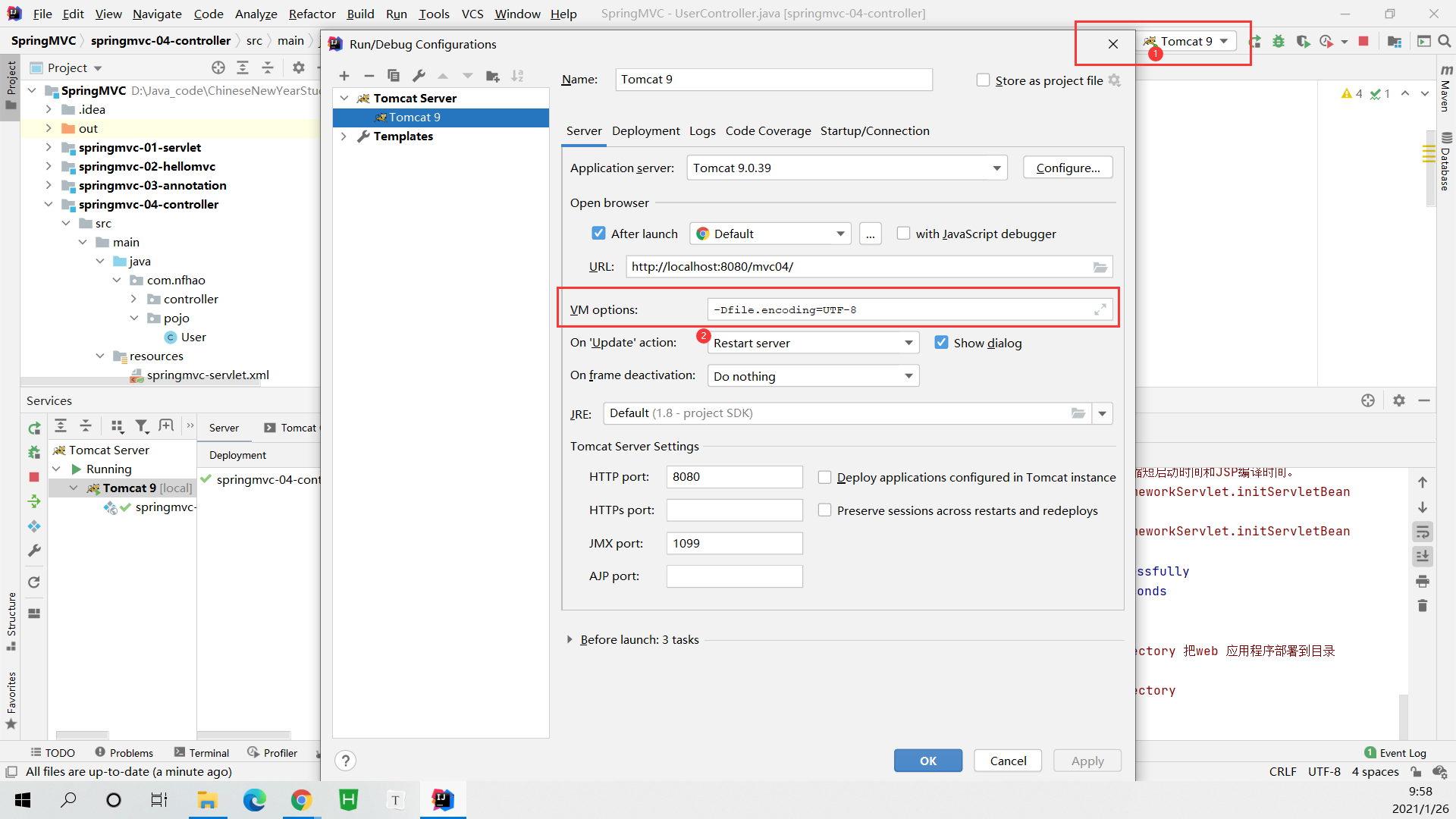Expand Templates node in configuration tree
This screenshot has width=1456, height=819.
[344, 136]
